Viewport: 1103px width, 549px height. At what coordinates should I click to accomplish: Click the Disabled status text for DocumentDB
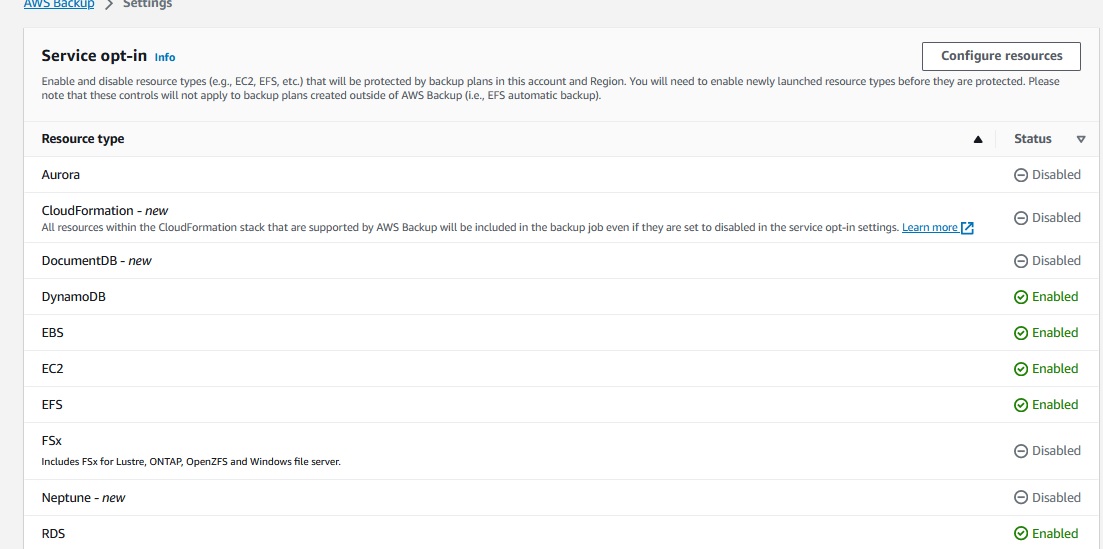pos(1056,260)
